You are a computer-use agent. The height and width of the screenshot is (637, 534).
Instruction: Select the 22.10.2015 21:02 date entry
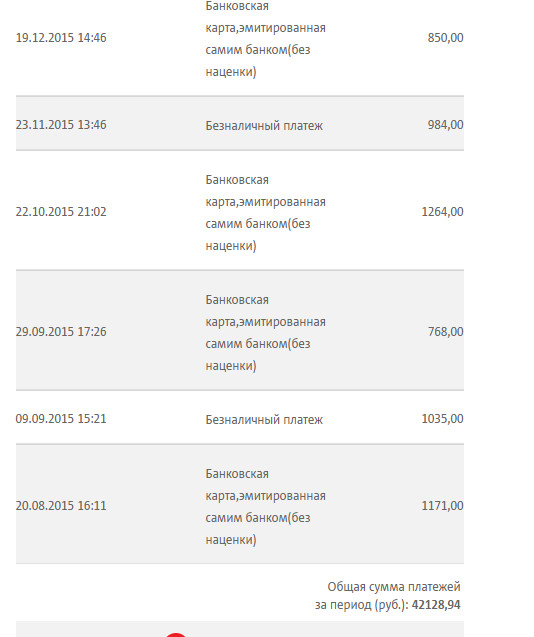click(x=61, y=212)
